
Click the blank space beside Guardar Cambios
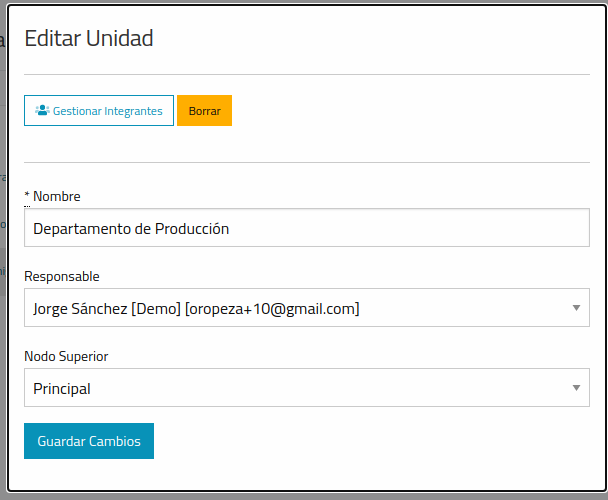370,441
